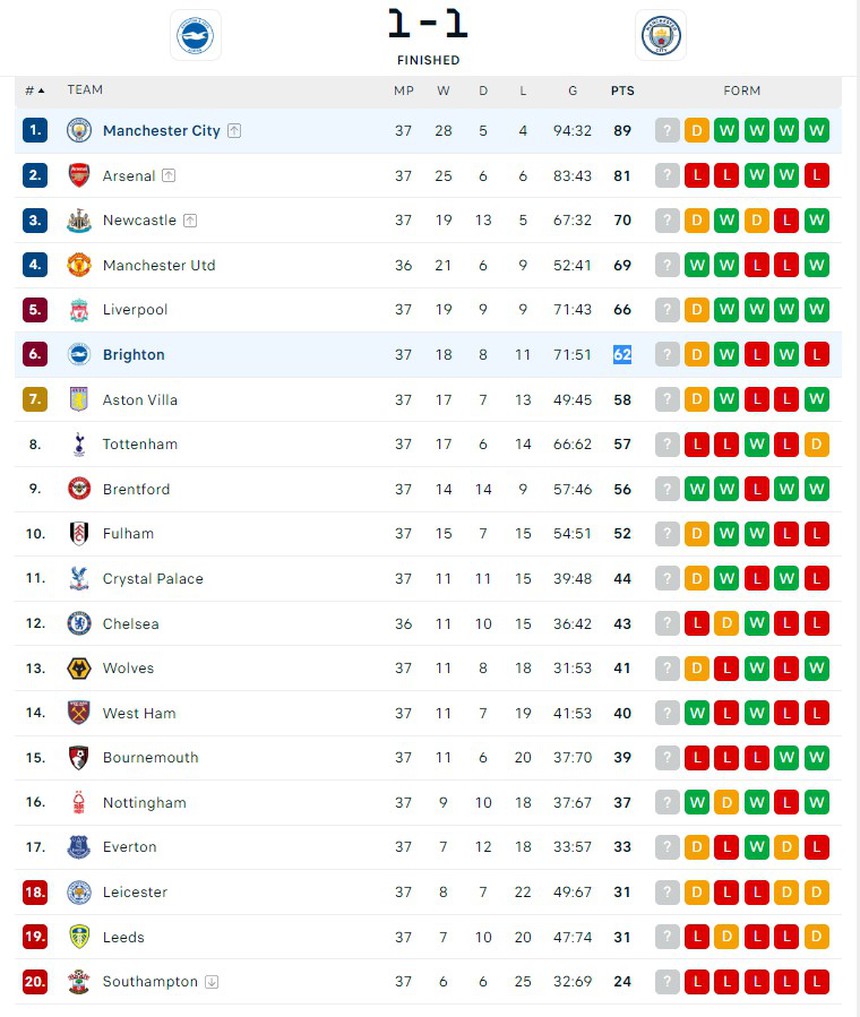
Task: Click Leicester's red rank 18 badge
Action: pyautogui.click(x=35, y=892)
